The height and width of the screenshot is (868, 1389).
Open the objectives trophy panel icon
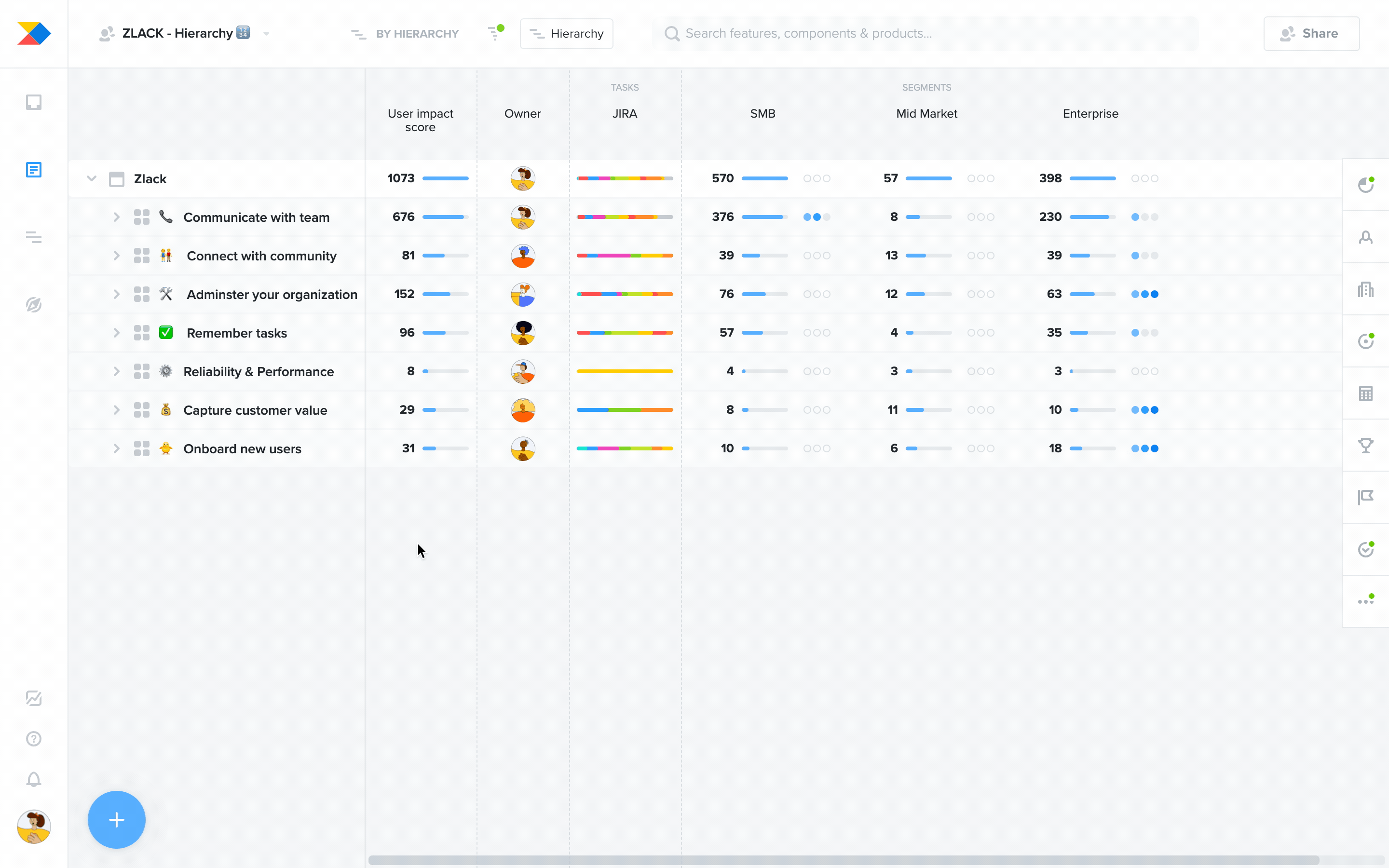click(x=1365, y=446)
